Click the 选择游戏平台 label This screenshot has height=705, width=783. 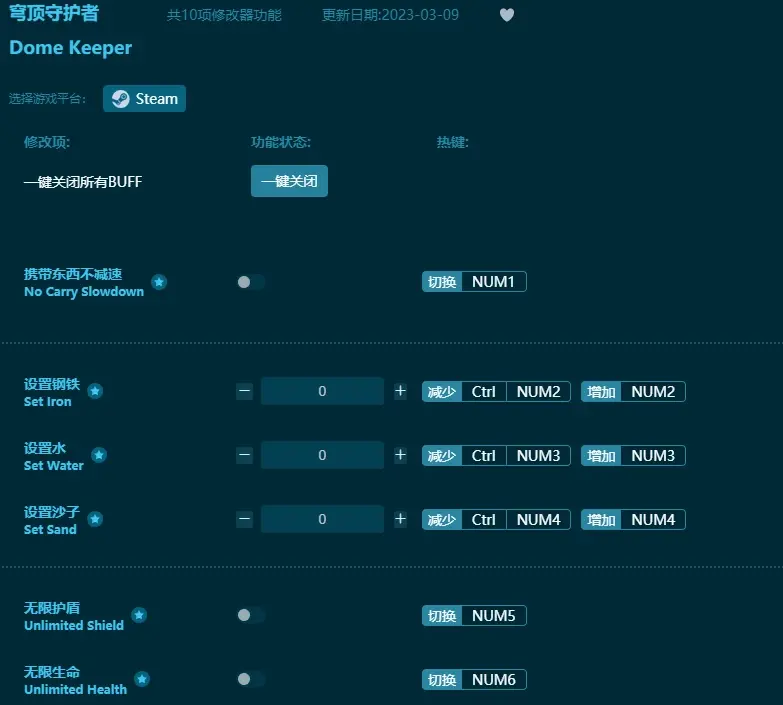tap(47, 99)
